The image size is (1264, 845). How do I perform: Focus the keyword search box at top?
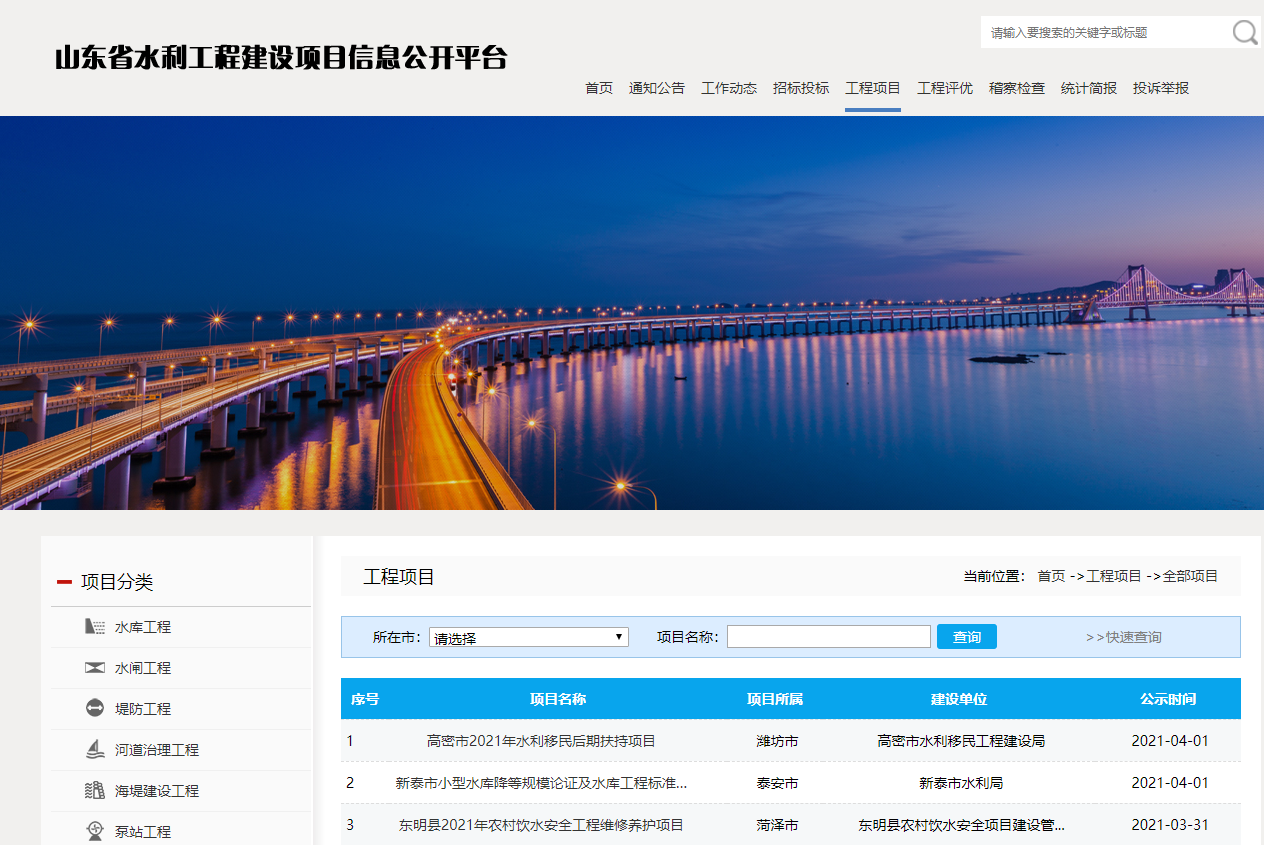click(1106, 33)
